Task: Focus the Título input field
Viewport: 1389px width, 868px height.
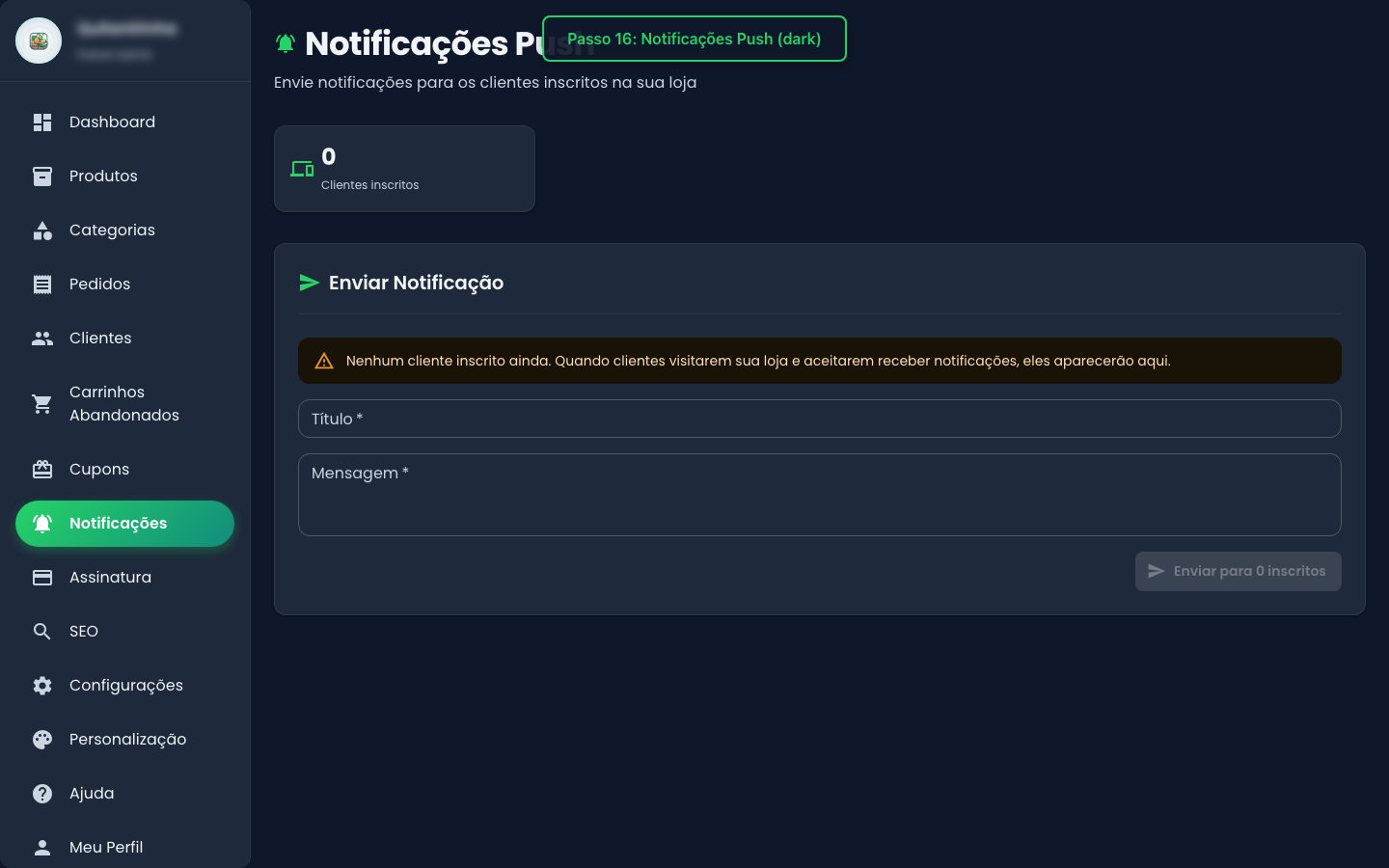Action: tap(819, 419)
